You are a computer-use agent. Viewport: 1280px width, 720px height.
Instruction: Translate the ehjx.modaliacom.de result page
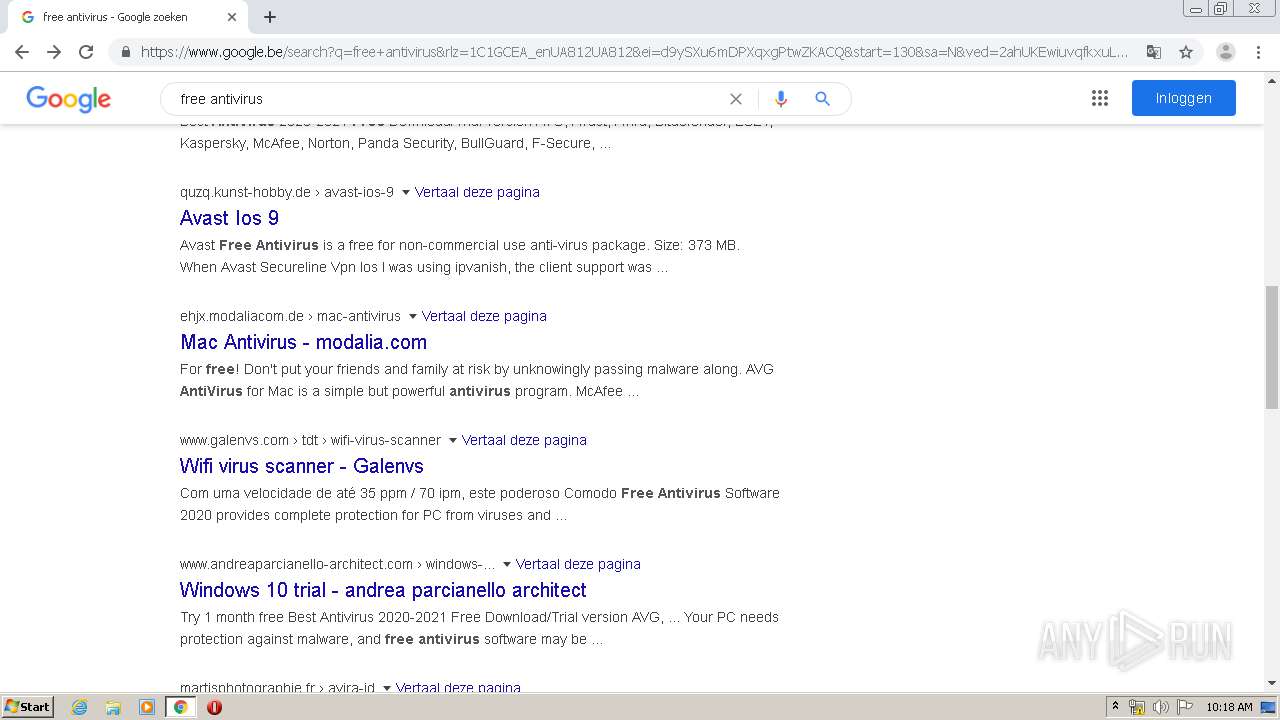click(484, 316)
